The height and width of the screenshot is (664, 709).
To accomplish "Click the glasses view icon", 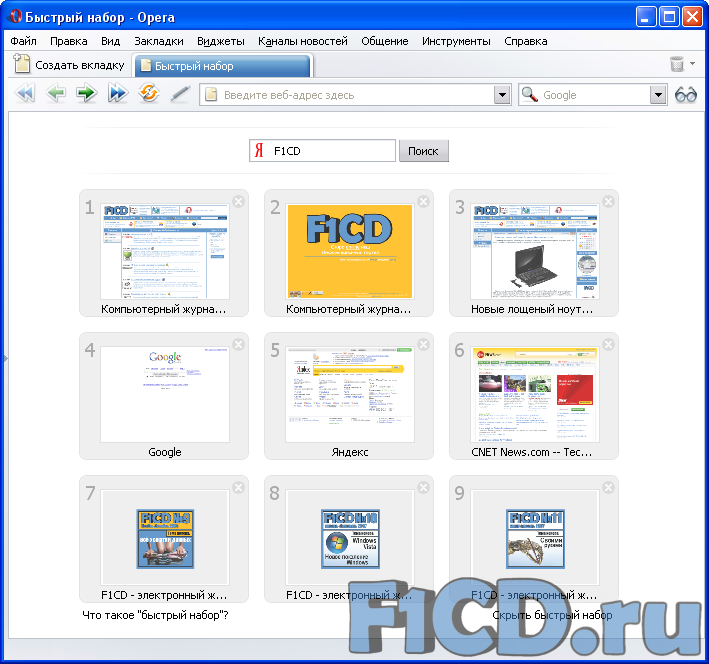I will pos(685,95).
